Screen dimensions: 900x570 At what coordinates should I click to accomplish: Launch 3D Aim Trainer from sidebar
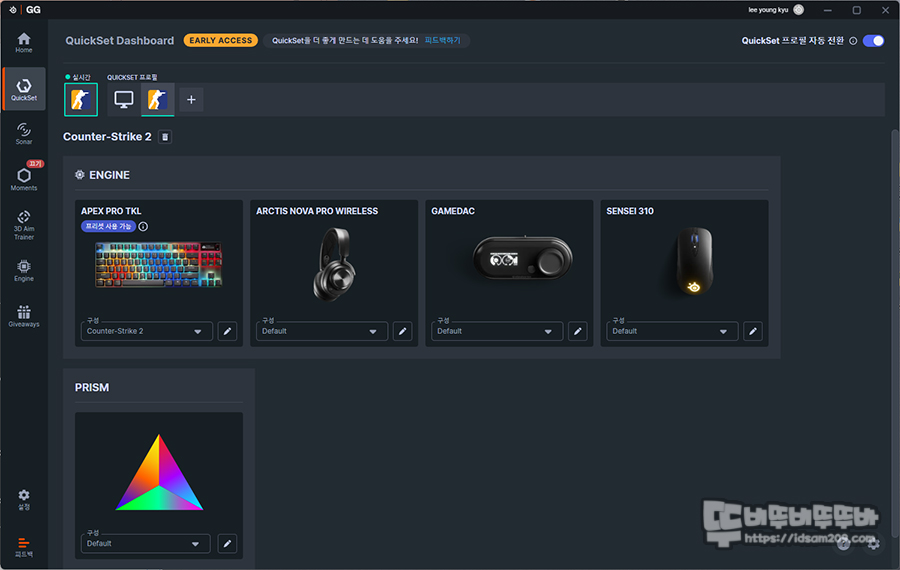click(x=24, y=225)
